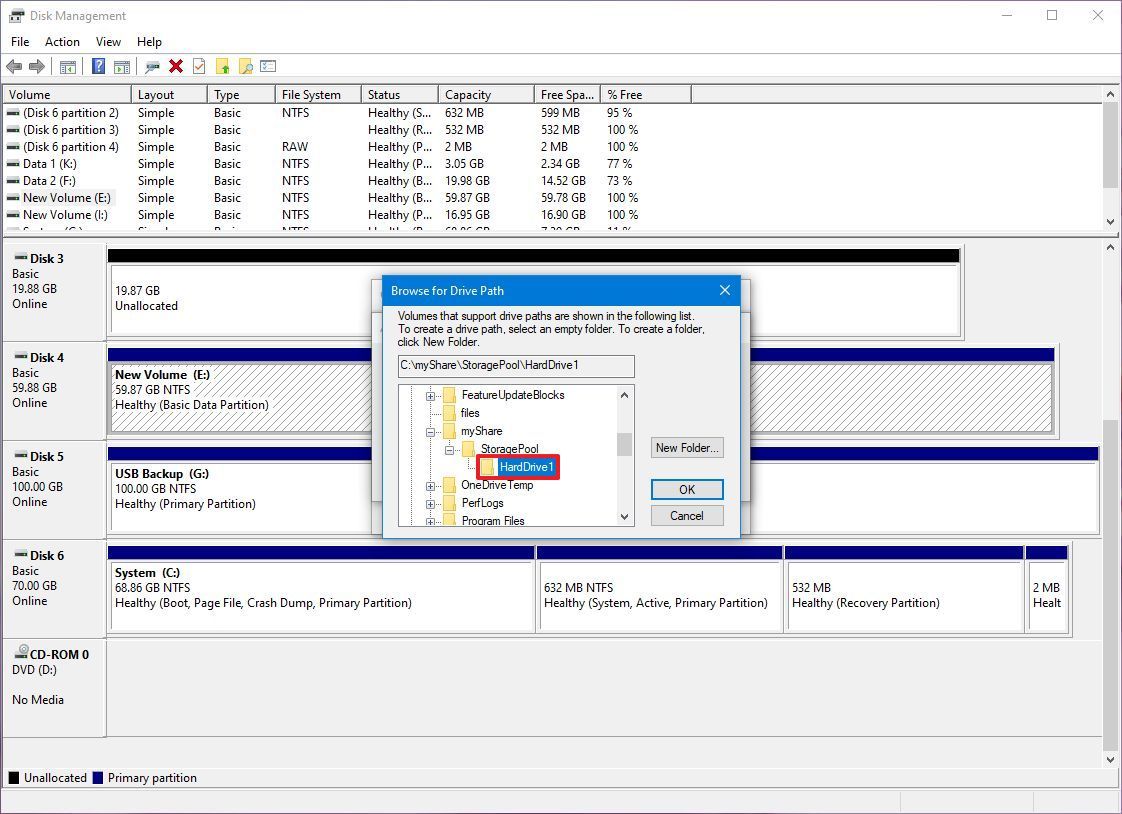The image size is (1122, 814).
Task: Click the properties list icon at toolbar's end
Action: click(268, 66)
